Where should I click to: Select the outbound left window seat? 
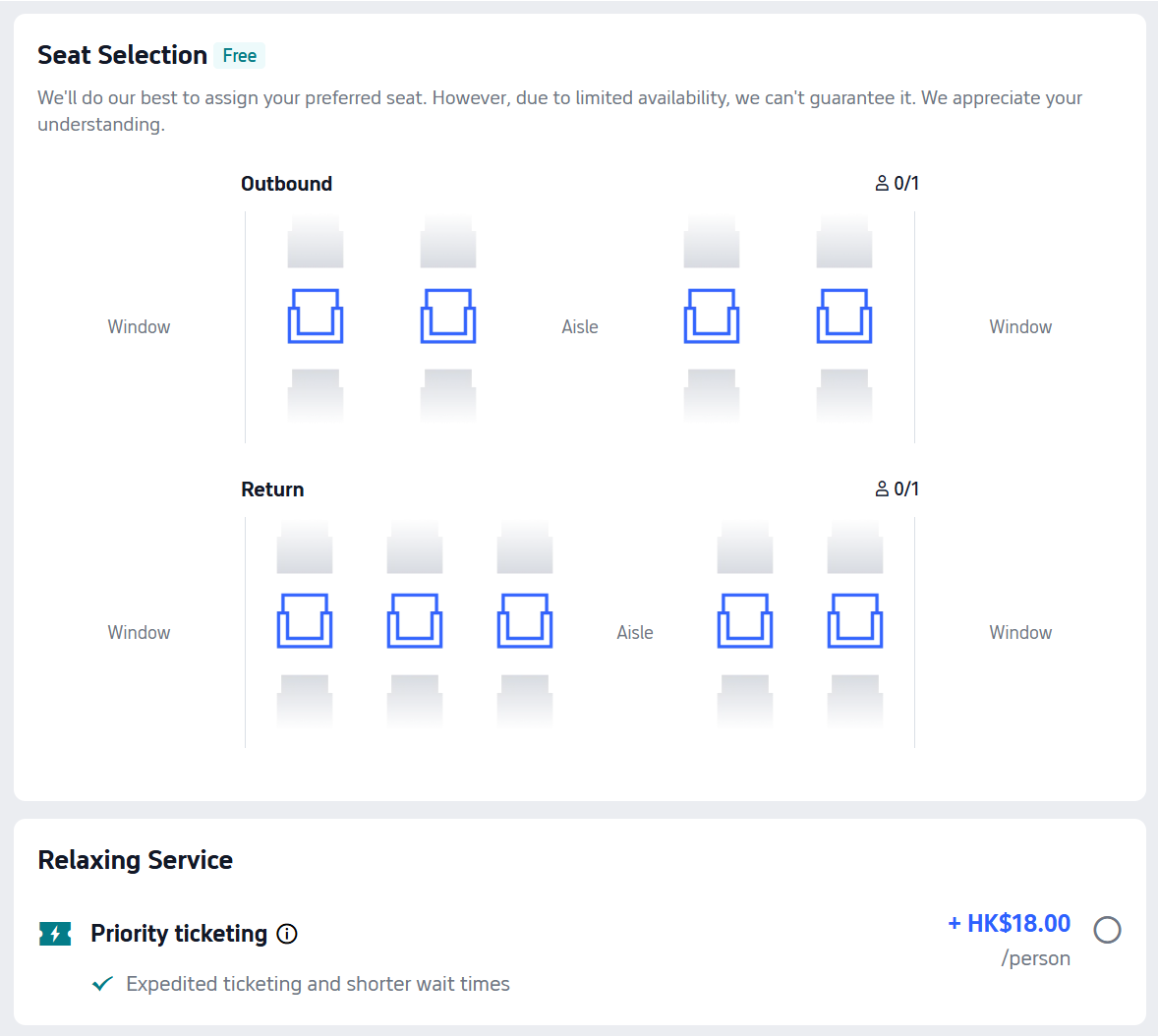(x=316, y=317)
